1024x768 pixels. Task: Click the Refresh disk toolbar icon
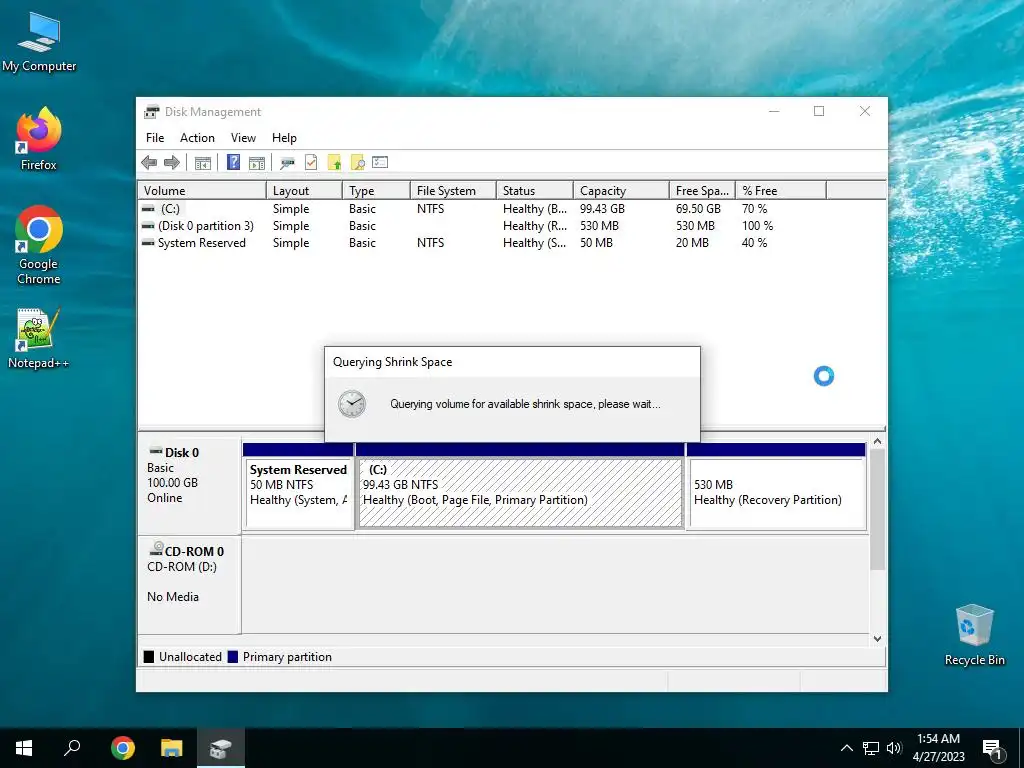(x=287, y=163)
